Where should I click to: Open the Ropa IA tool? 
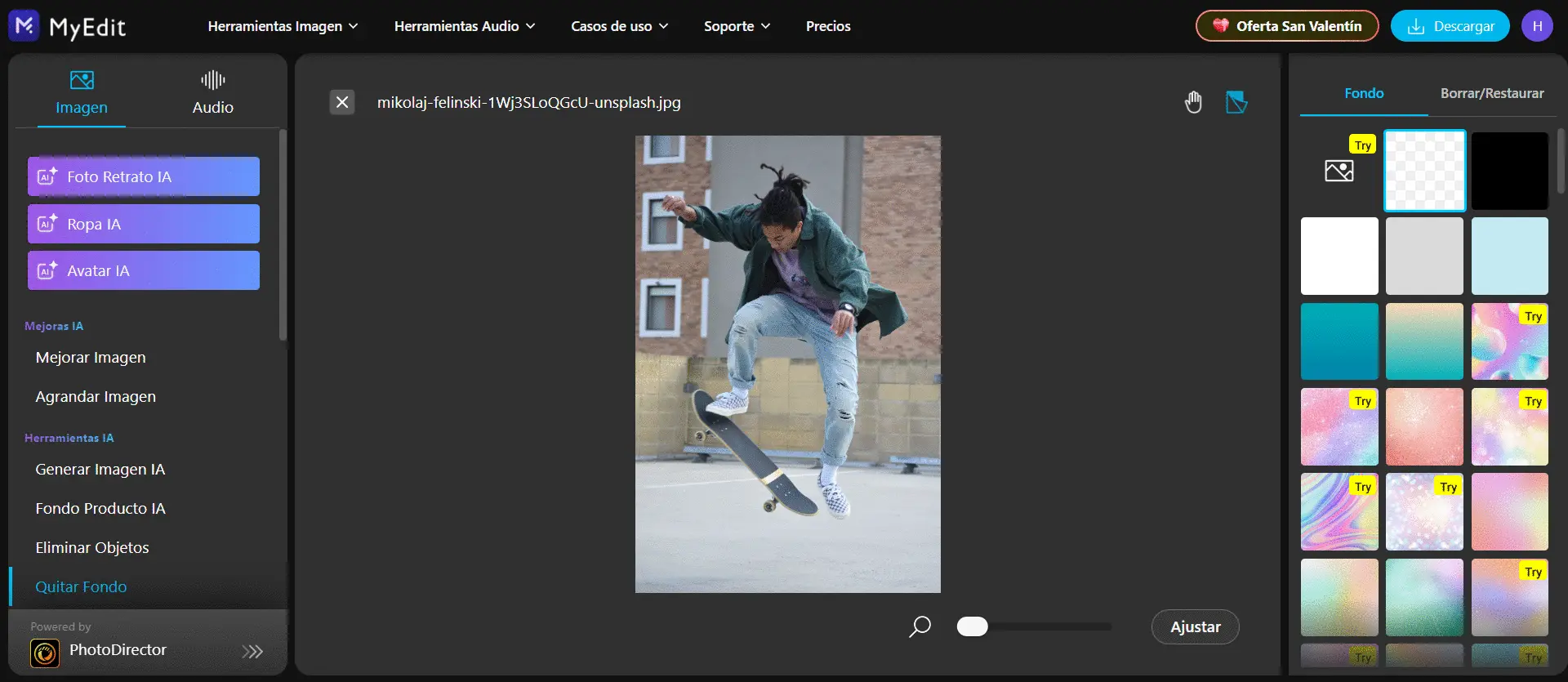tap(144, 224)
